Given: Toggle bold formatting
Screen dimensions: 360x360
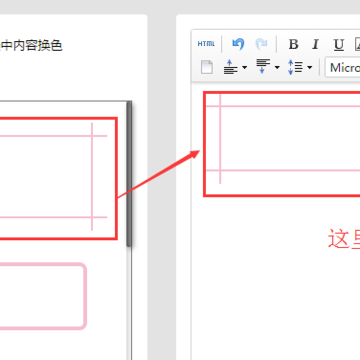Looking at the screenshot, I should [x=293, y=44].
